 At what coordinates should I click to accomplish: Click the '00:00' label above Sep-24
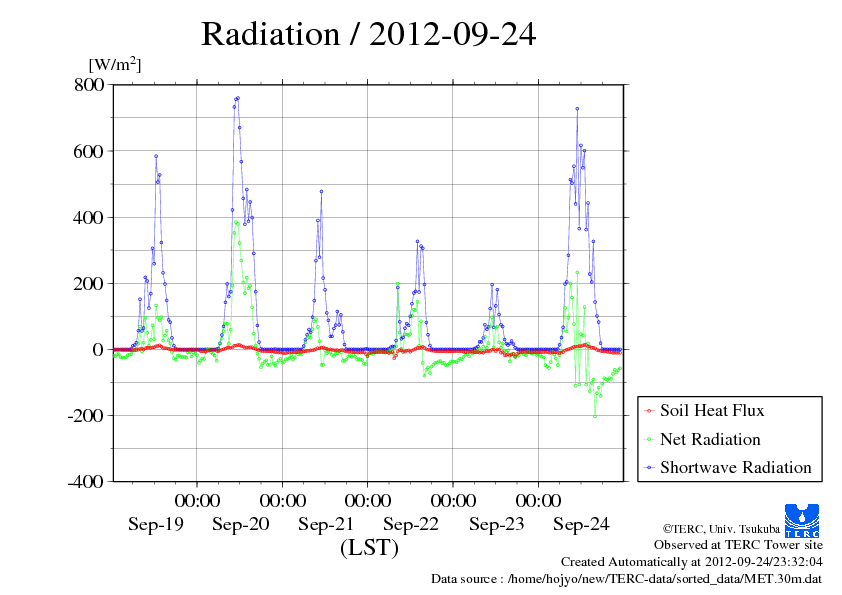pos(538,500)
